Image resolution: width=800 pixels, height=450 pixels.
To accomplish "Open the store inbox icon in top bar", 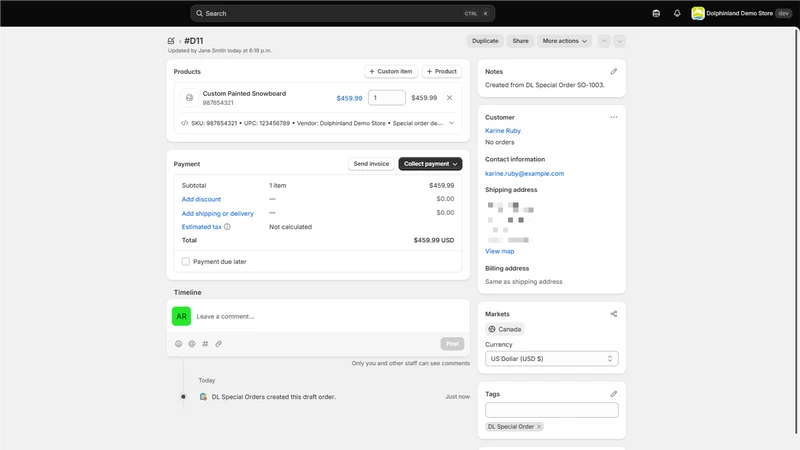I will [x=656, y=14].
